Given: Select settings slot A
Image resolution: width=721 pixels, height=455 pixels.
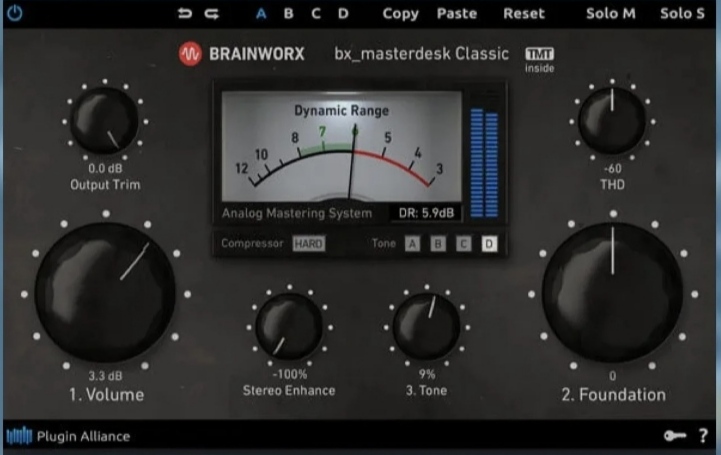Looking at the screenshot, I should pos(261,14).
